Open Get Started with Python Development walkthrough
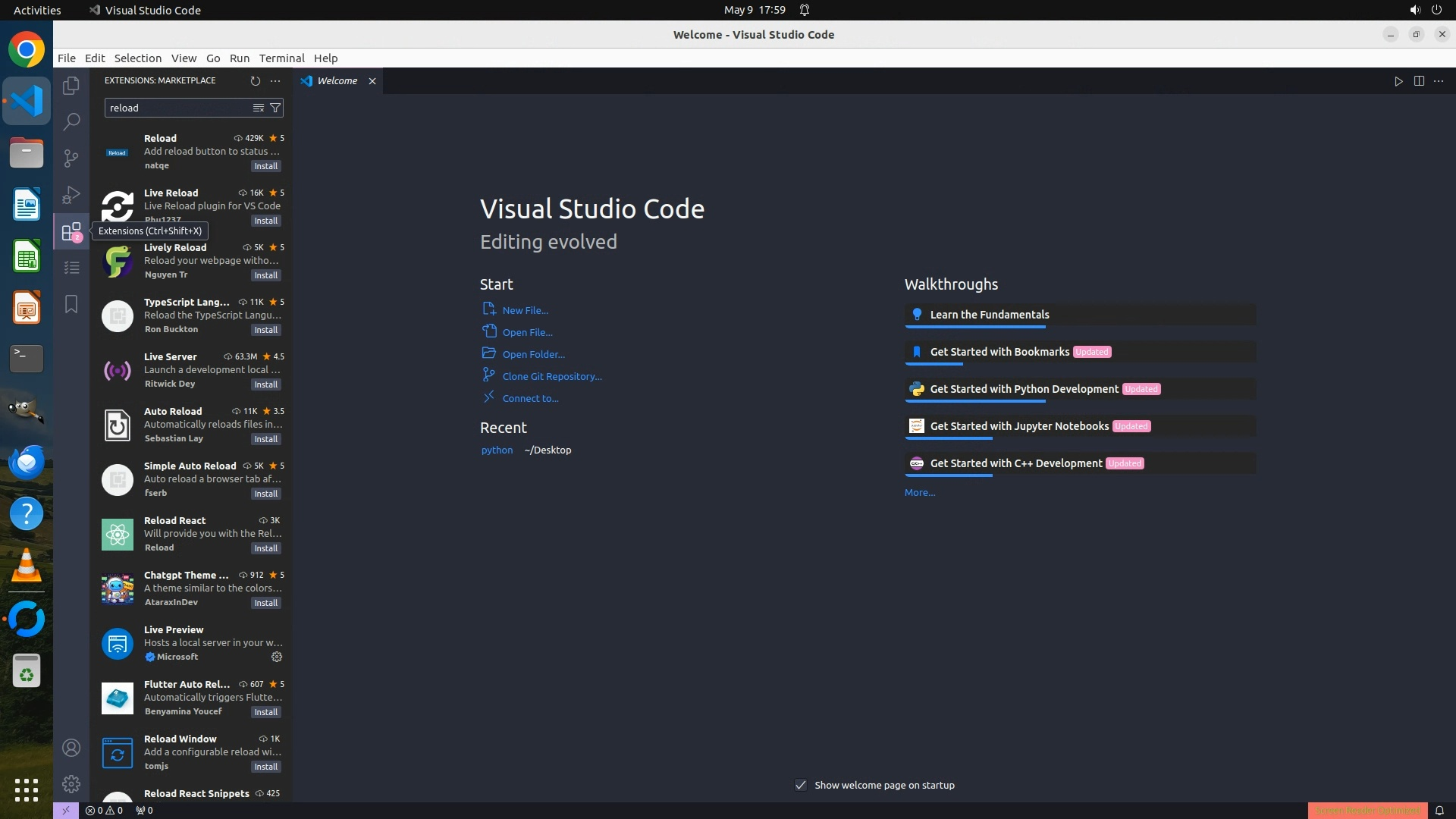This screenshot has height=819, width=1456. 1024,389
